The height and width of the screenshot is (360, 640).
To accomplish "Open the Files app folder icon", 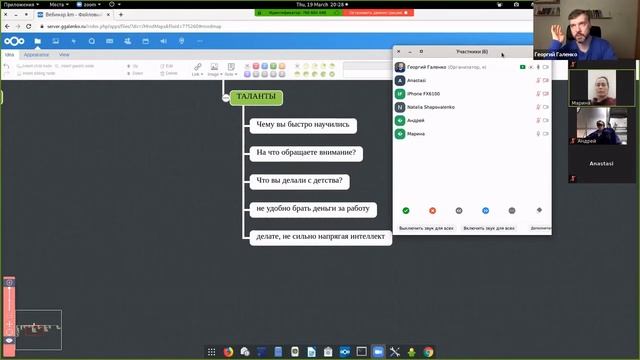I will click(x=38, y=41).
